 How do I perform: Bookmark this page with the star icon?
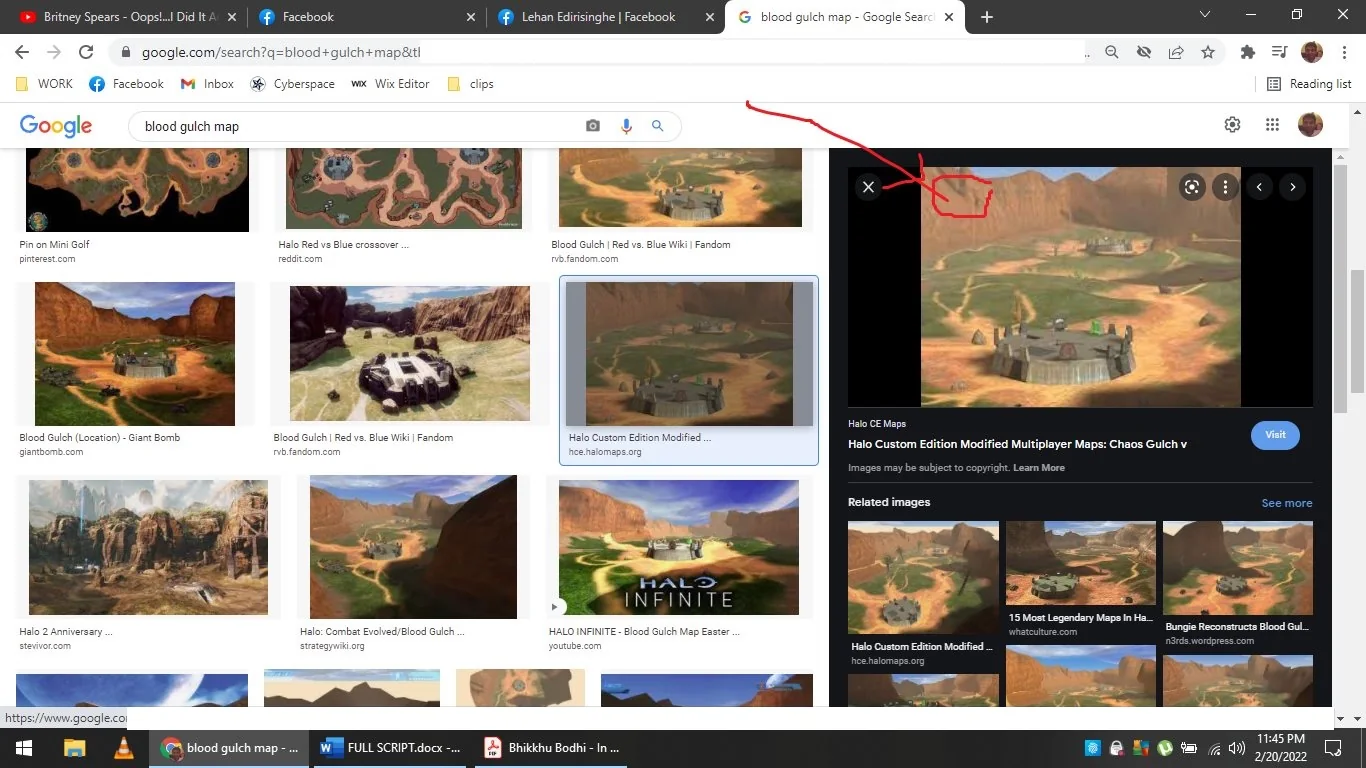1208,52
